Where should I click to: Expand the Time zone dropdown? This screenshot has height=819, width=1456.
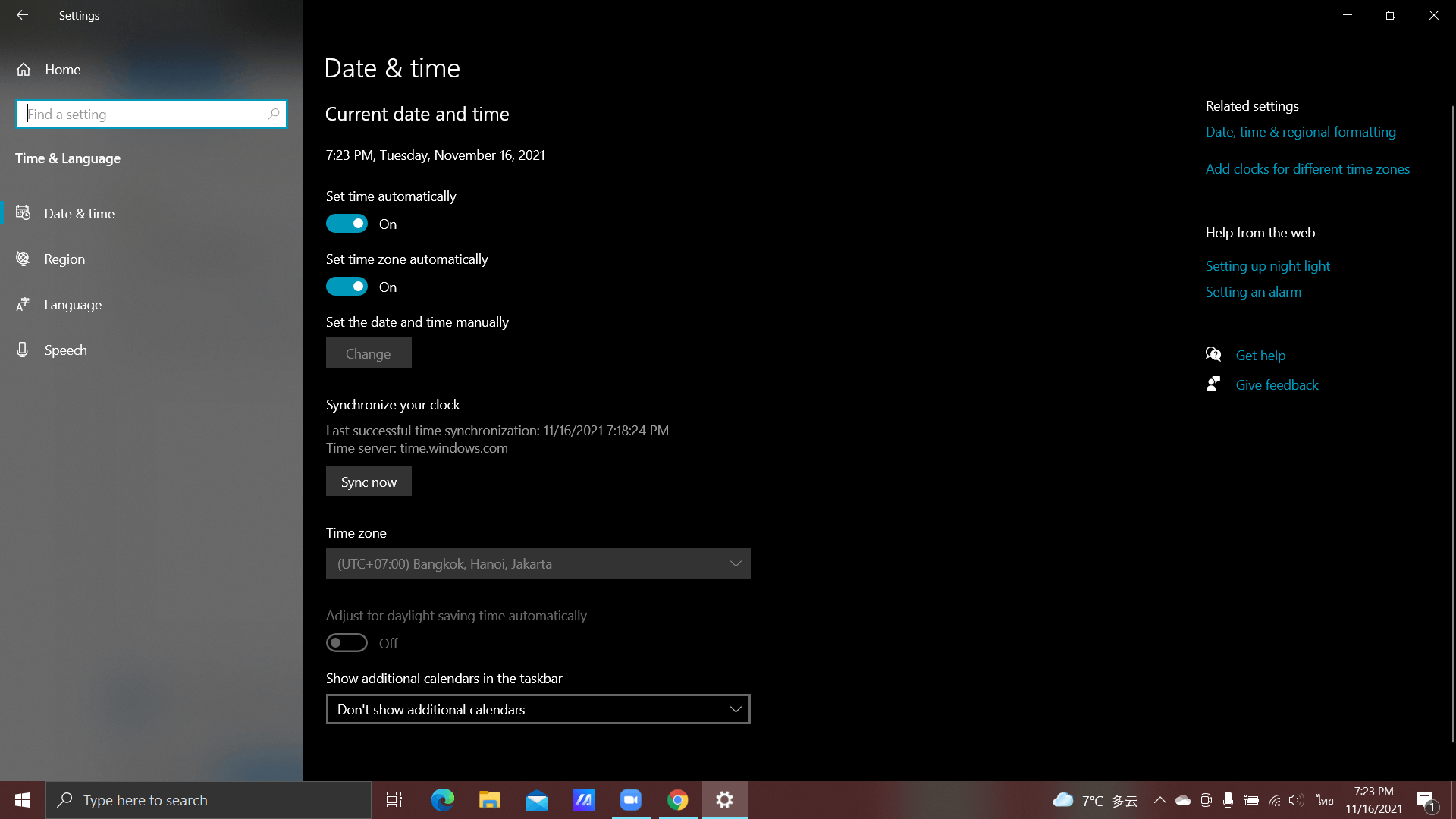[x=538, y=563]
